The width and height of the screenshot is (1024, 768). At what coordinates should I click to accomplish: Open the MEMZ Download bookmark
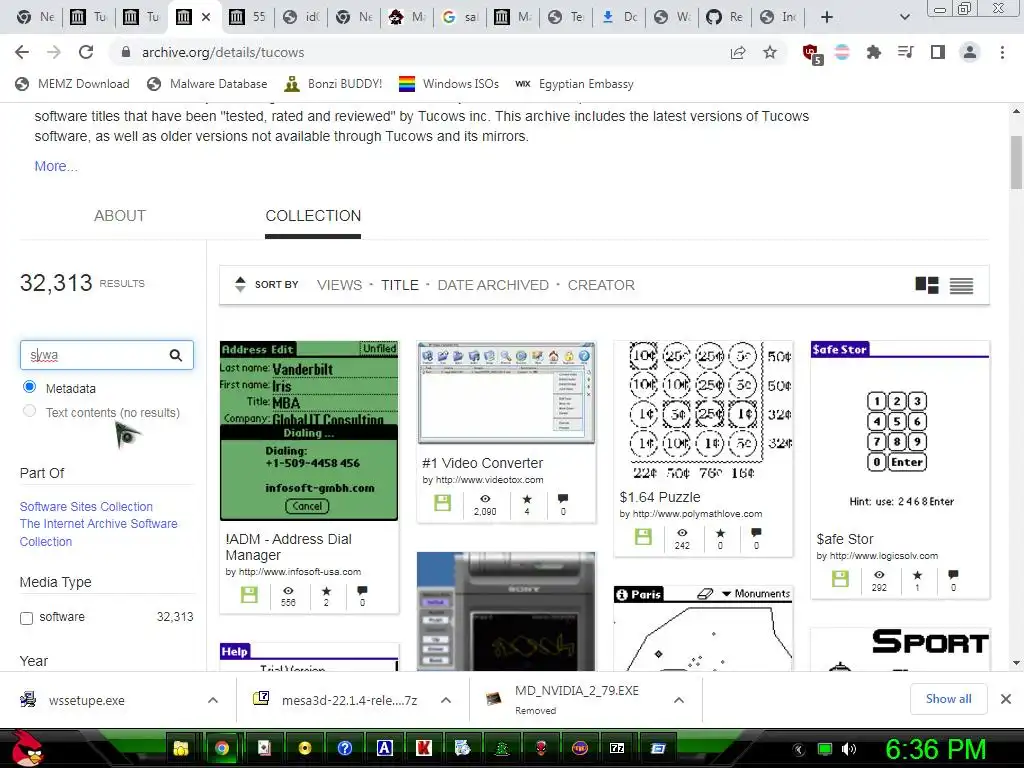(x=72, y=84)
